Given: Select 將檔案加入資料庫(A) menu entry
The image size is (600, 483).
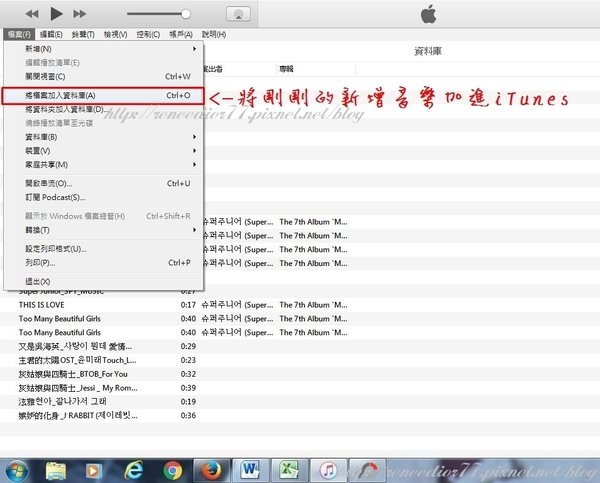Looking at the screenshot, I should 103,96.
